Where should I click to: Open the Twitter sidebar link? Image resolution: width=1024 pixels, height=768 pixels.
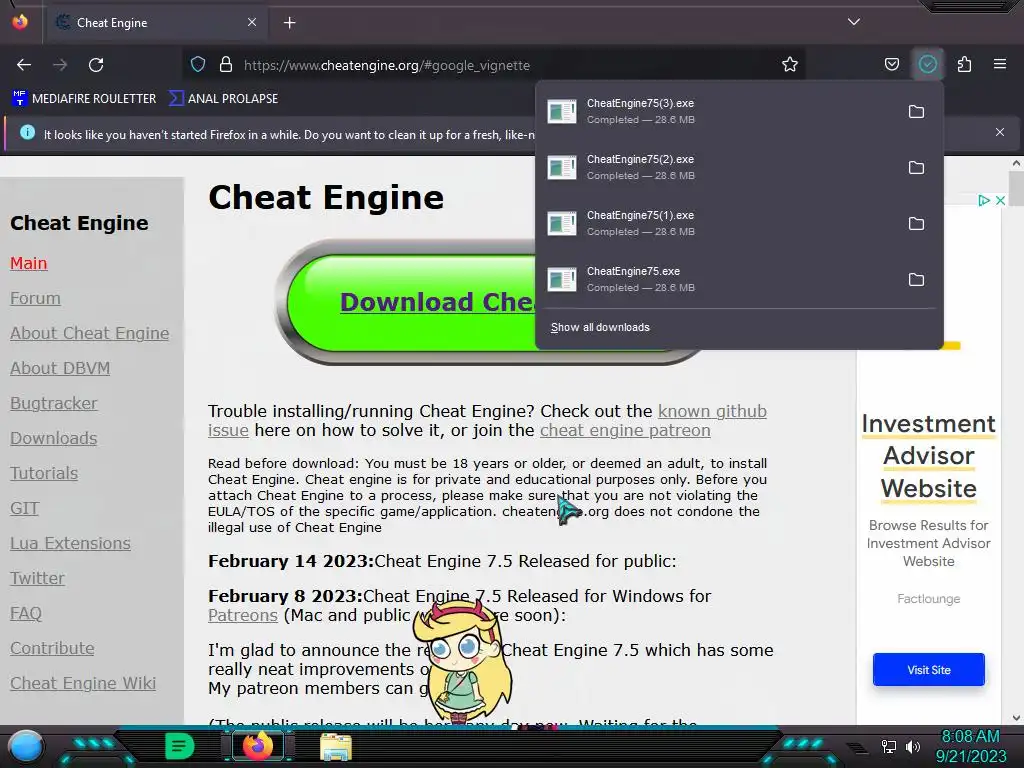(37, 579)
